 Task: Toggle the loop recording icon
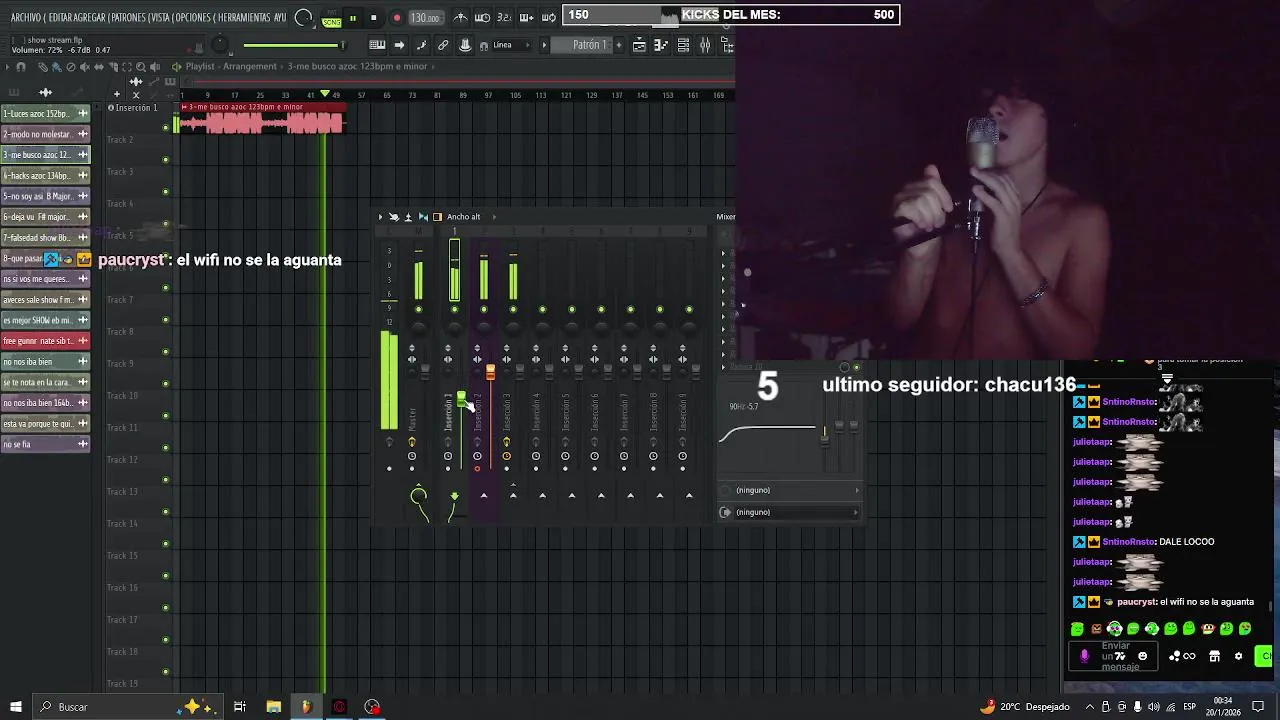(548, 18)
